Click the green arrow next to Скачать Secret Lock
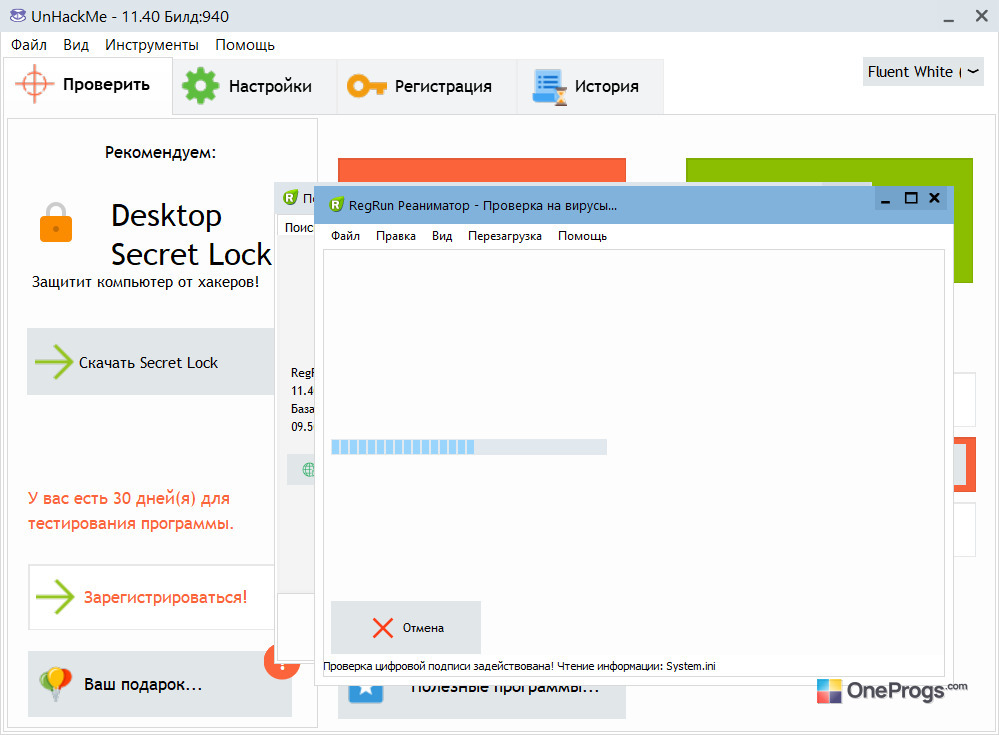Viewport: 999px width, 735px height. point(54,362)
